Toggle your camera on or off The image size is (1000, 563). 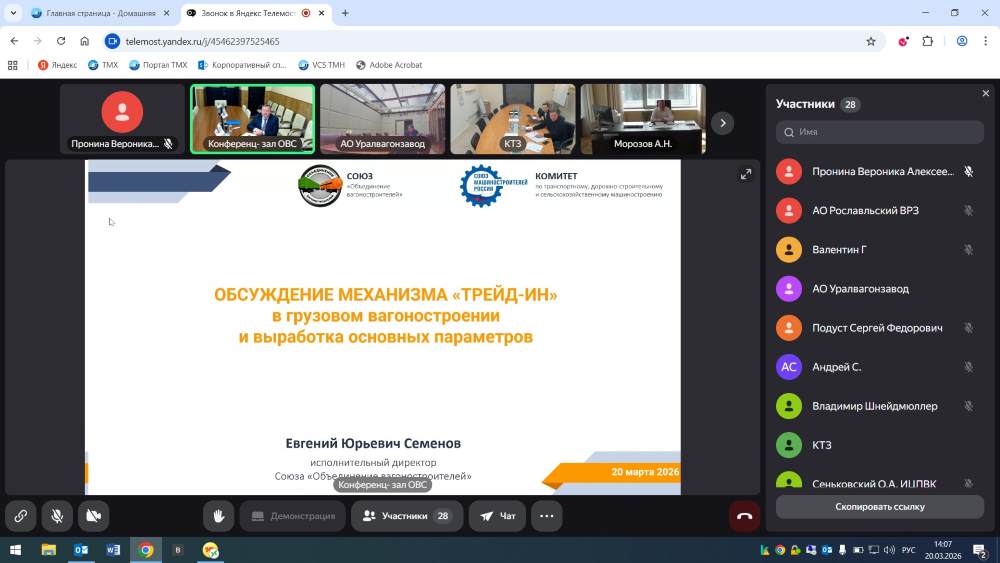(93, 516)
